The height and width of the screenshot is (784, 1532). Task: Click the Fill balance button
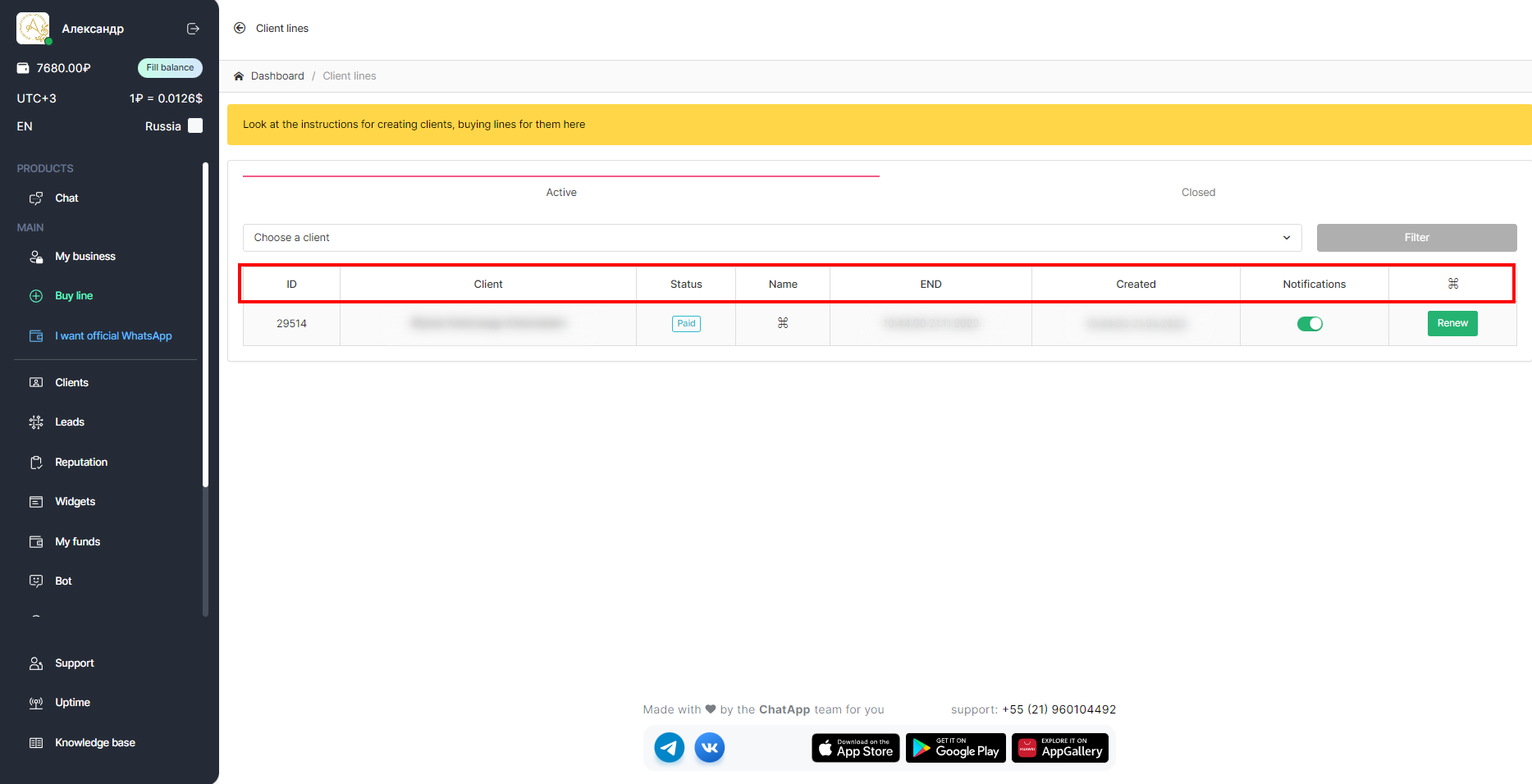(x=170, y=68)
